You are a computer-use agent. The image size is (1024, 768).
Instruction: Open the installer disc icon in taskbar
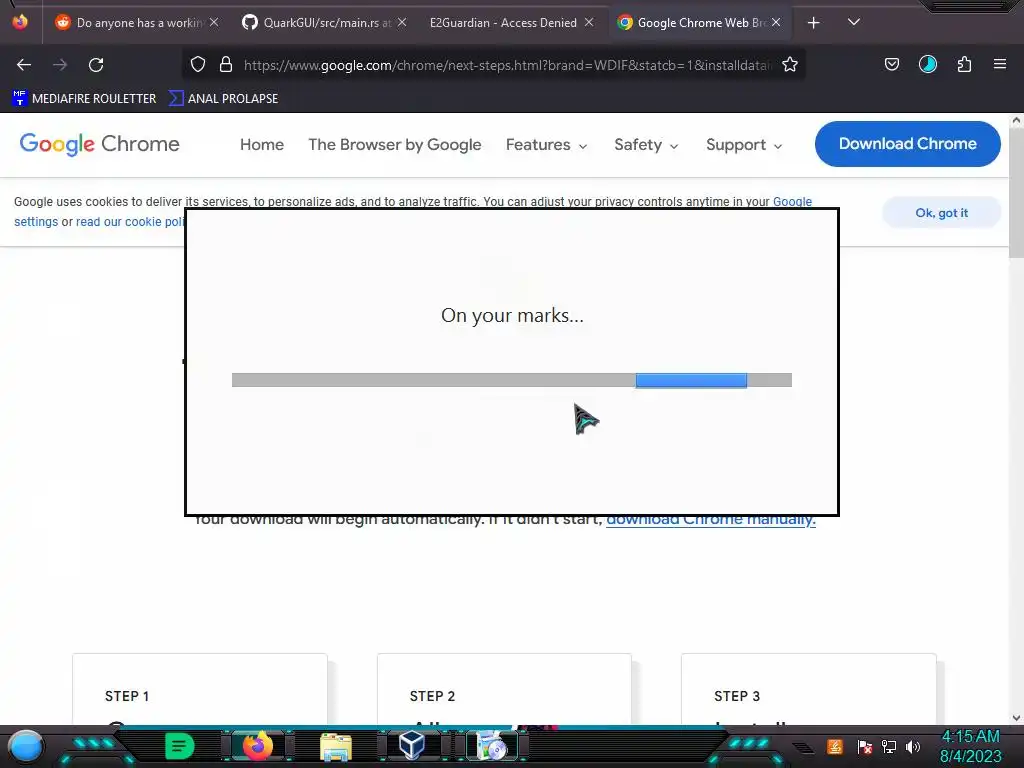pyautogui.click(x=492, y=746)
